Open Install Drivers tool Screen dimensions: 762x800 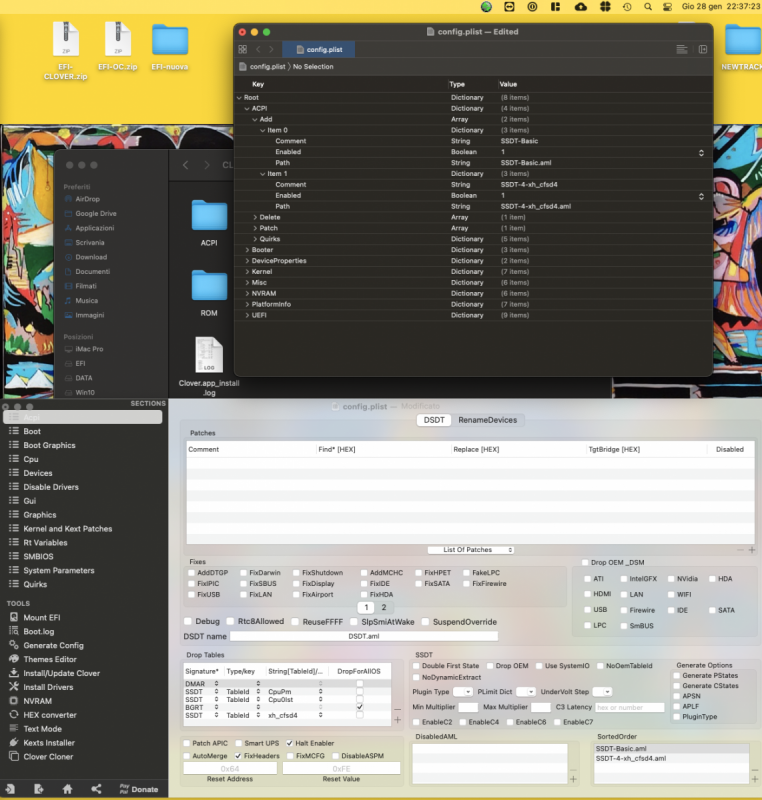tap(48, 687)
